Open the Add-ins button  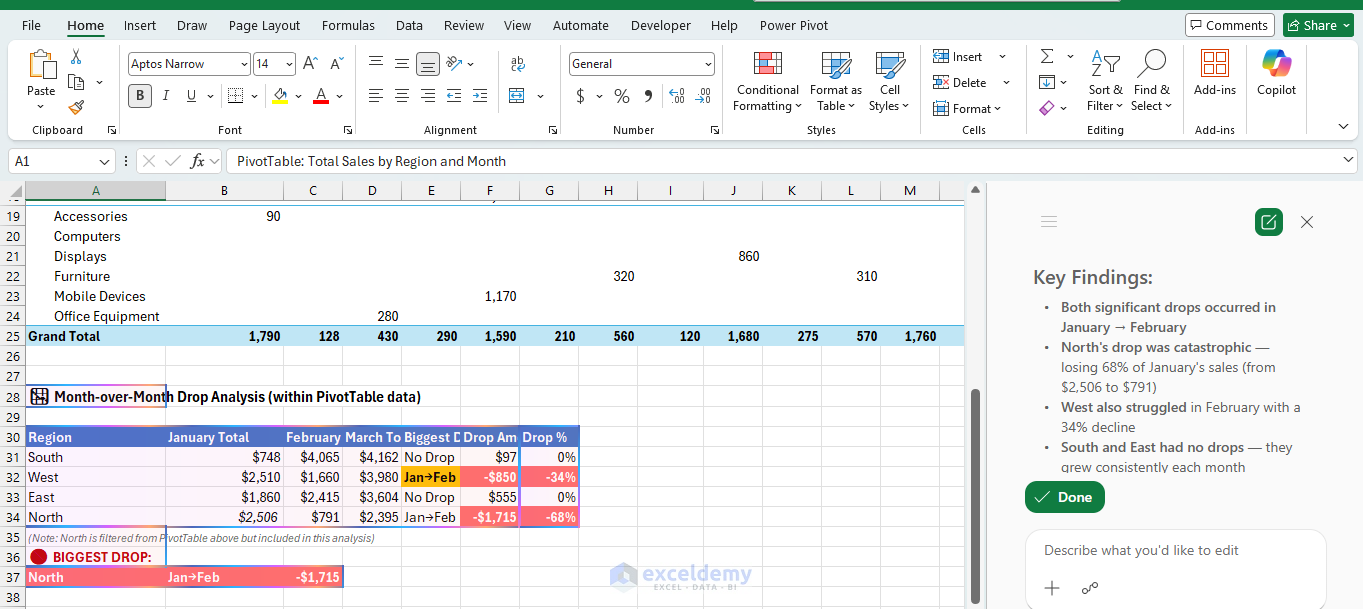click(x=1215, y=73)
